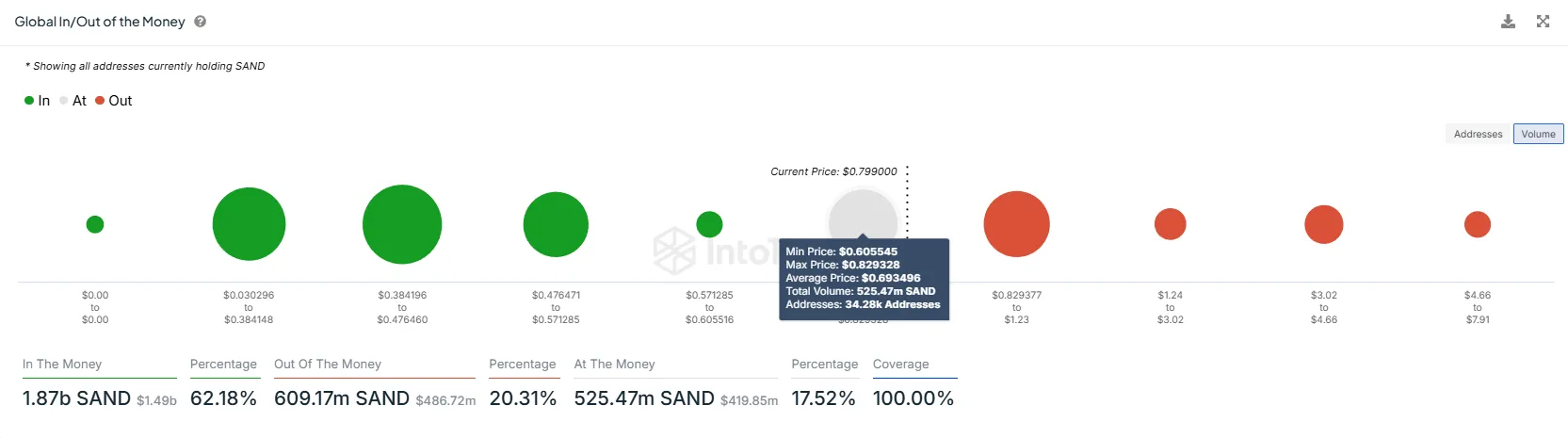Select the large red bubble at $0.829377

[1016, 224]
